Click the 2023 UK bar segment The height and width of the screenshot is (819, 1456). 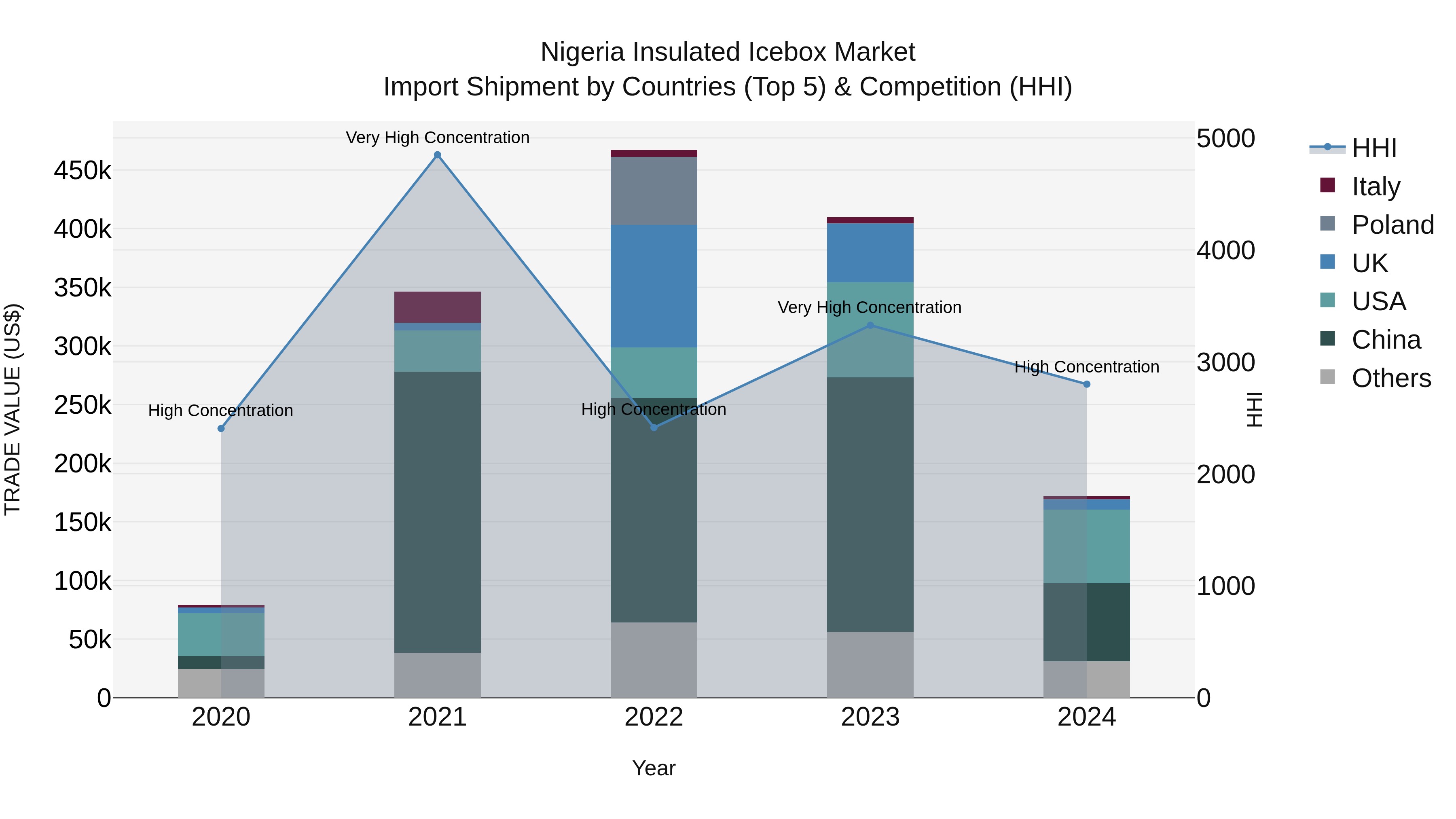870,253
